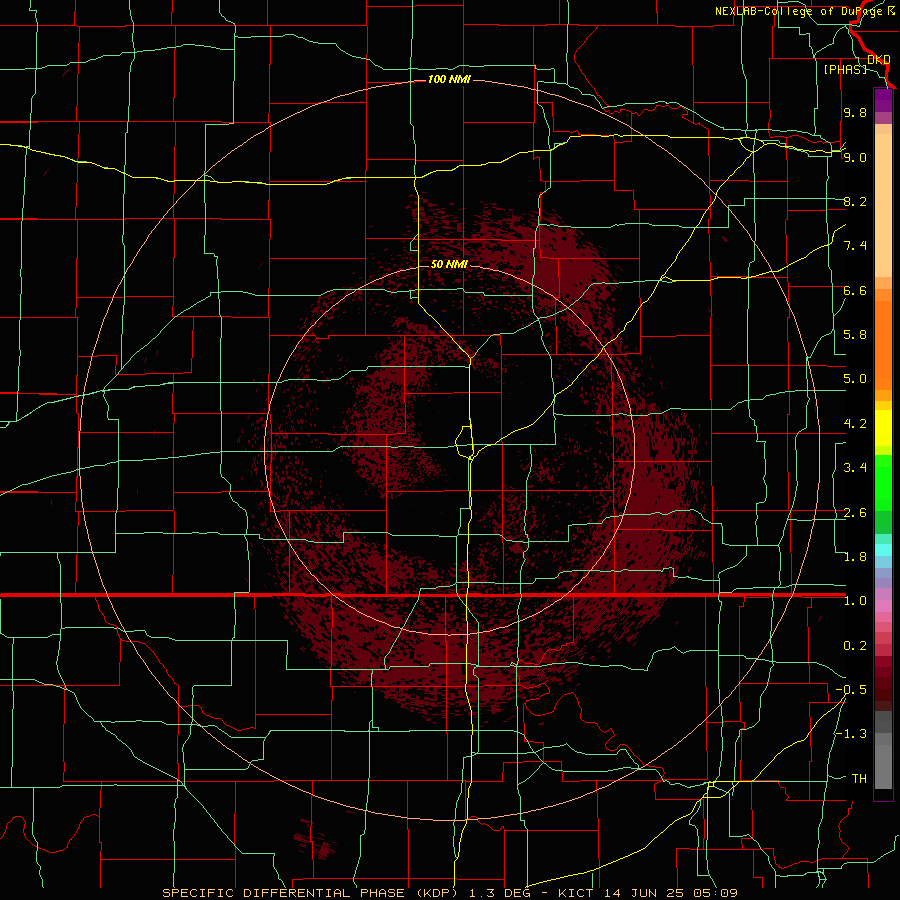Screen dimensions: 900x900
Task: Click the 9.0 scale value
Action: coord(855,157)
